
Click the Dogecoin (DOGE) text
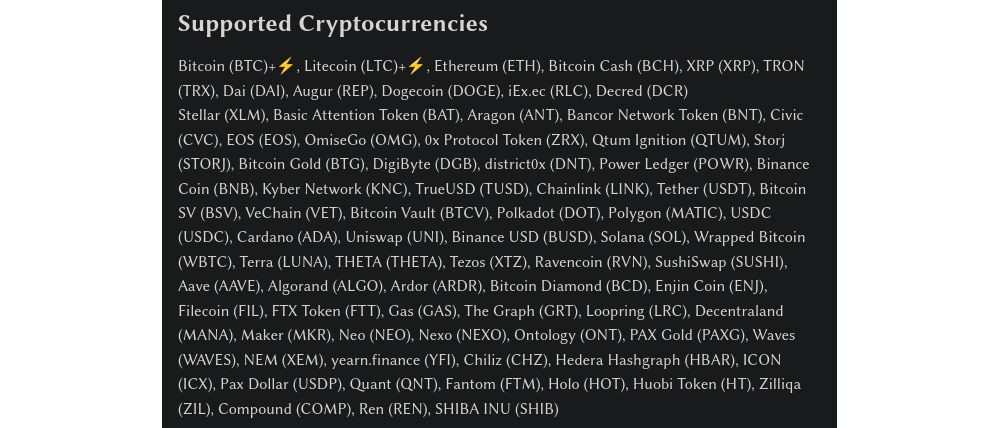tap(440, 91)
